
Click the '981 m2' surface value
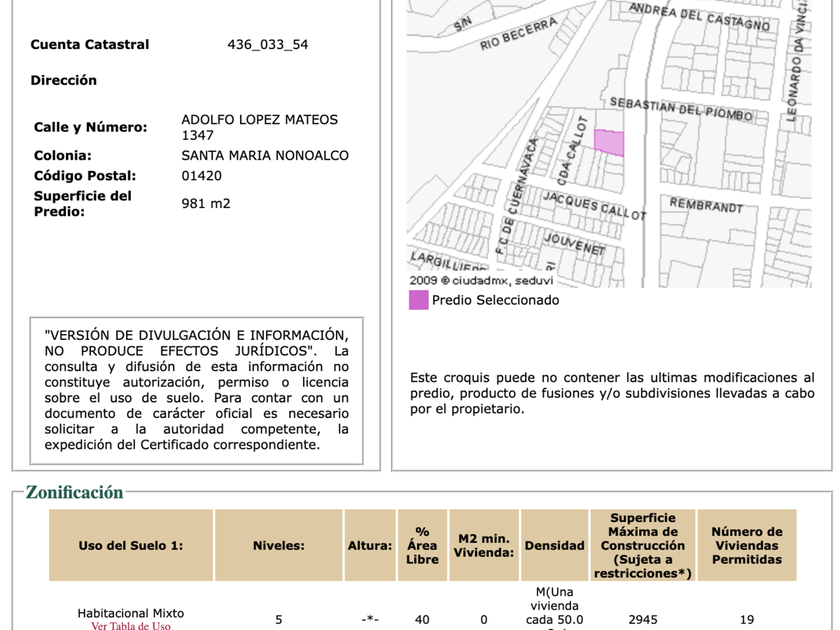click(205, 203)
